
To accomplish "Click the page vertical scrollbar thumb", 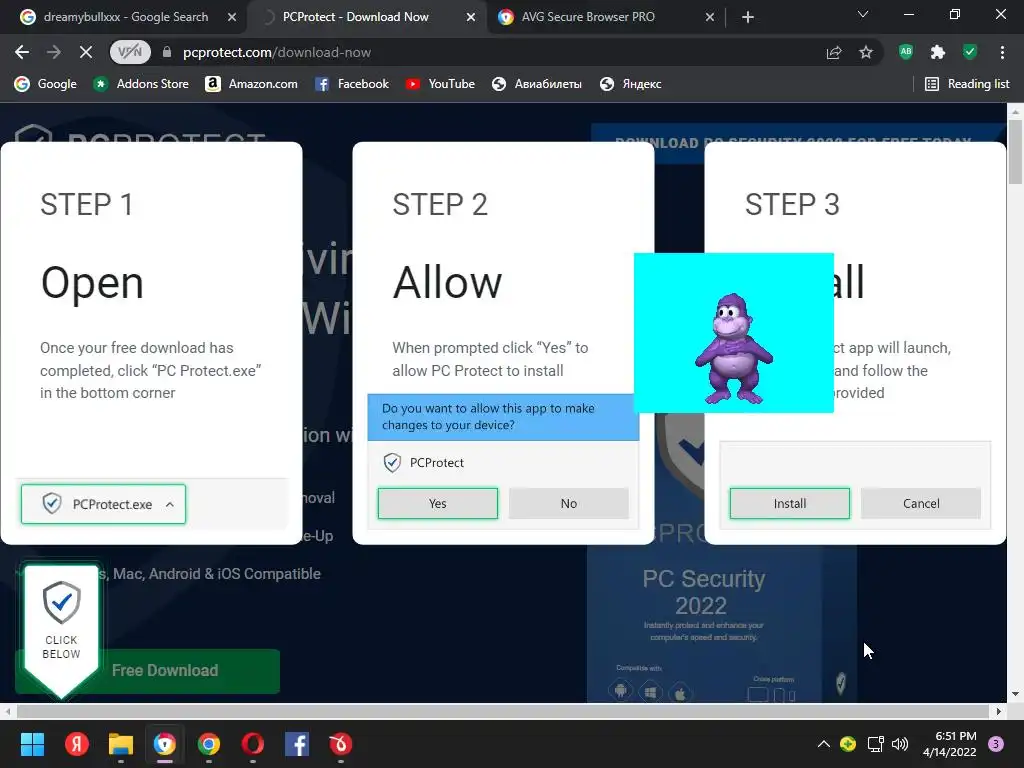I will [x=1016, y=152].
